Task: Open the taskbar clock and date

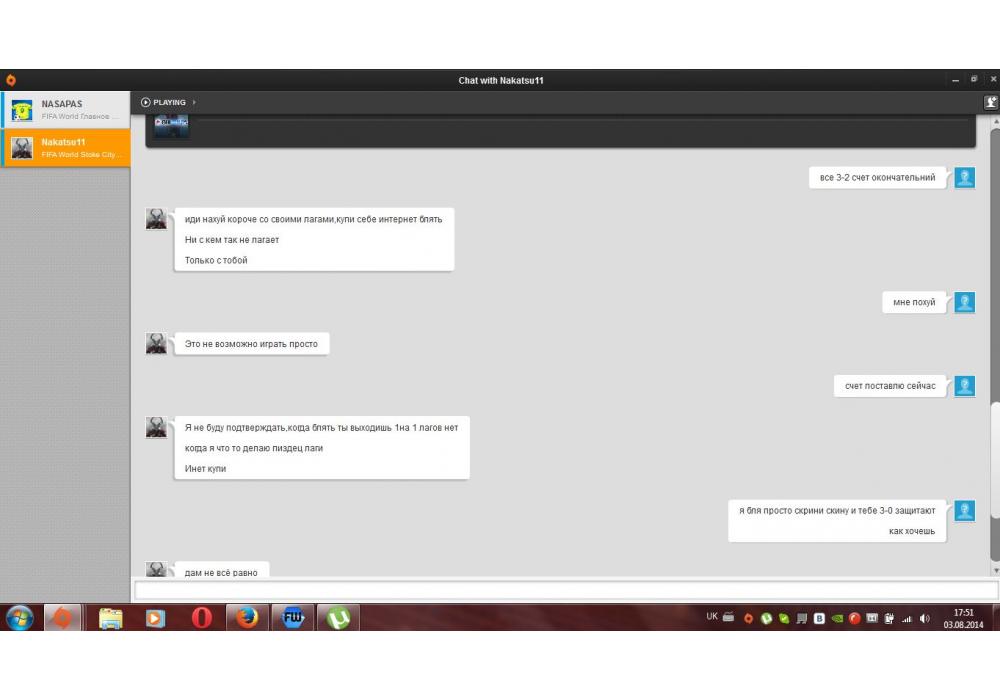Action: pyautogui.click(x=963, y=618)
